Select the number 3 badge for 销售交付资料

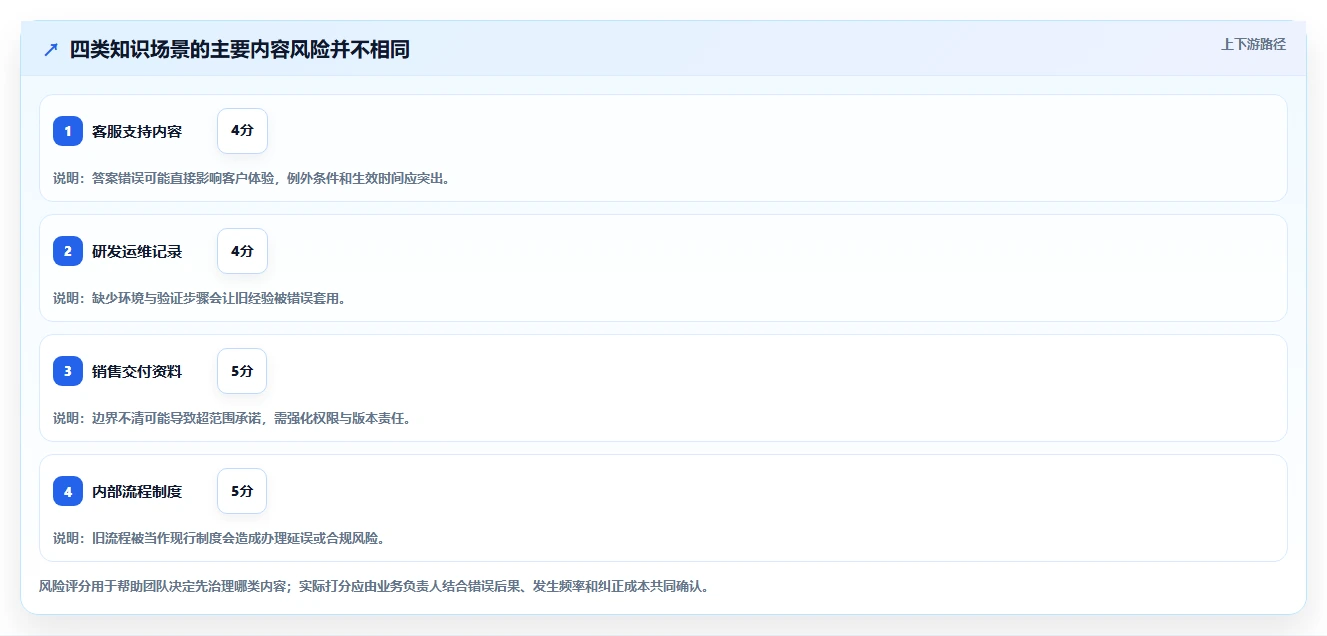click(68, 371)
